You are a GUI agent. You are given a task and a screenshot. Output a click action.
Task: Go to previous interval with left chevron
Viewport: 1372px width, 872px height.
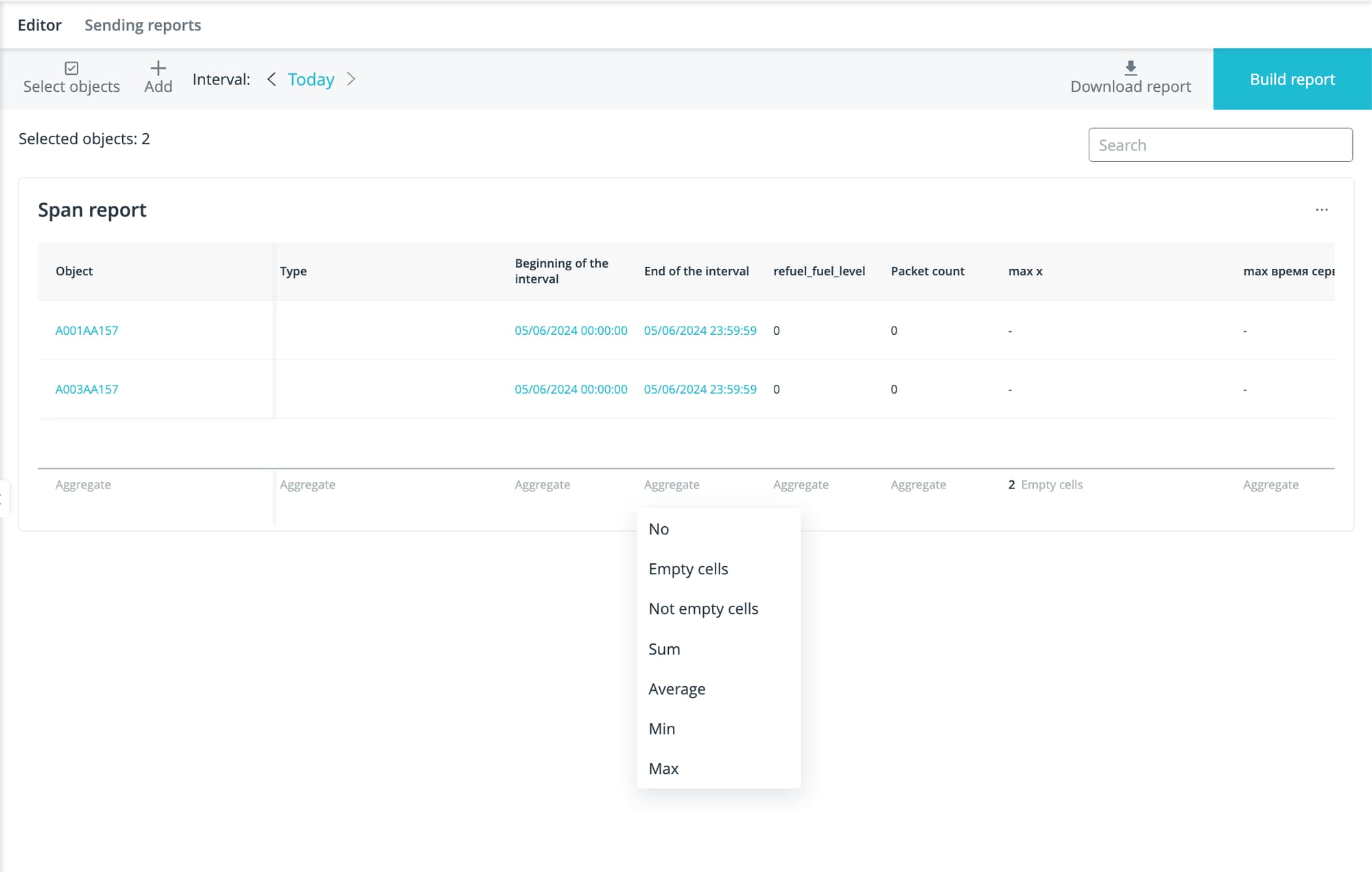[272, 79]
